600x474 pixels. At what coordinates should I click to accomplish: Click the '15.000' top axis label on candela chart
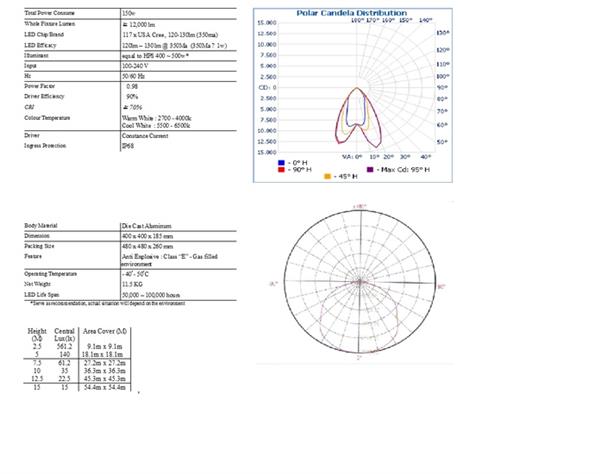(x=267, y=23)
